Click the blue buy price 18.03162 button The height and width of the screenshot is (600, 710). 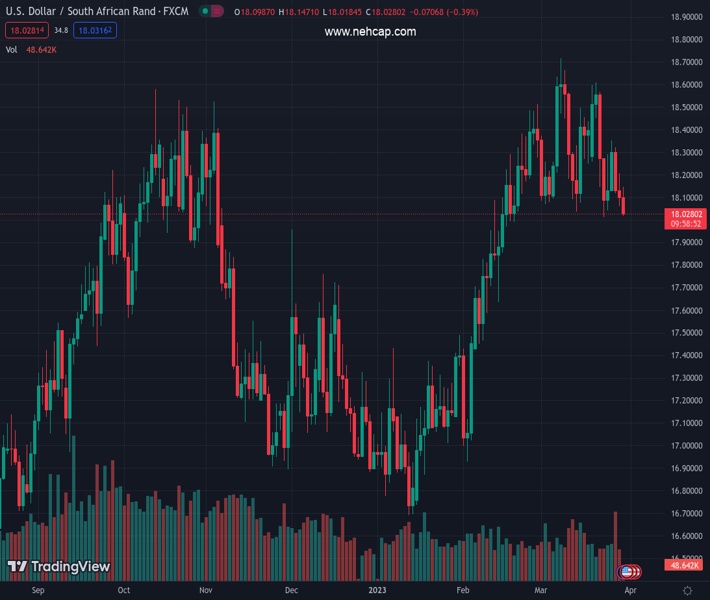[95, 30]
